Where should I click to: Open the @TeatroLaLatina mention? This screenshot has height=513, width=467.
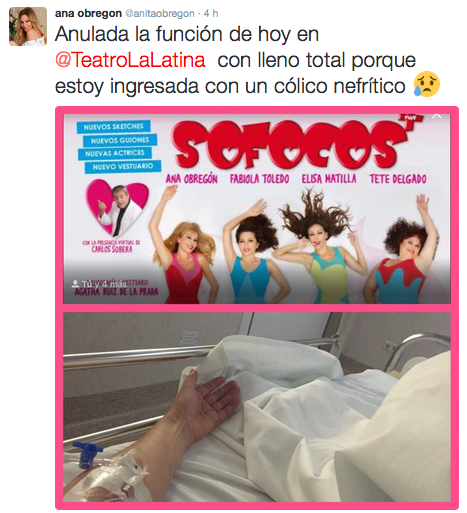coord(130,60)
